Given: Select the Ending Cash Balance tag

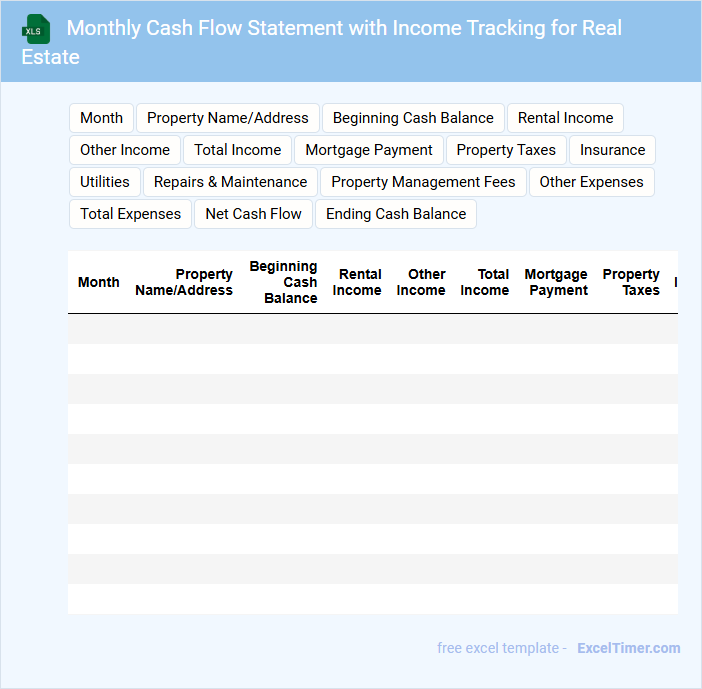Looking at the screenshot, I should pyautogui.click(x=396, y=214).
